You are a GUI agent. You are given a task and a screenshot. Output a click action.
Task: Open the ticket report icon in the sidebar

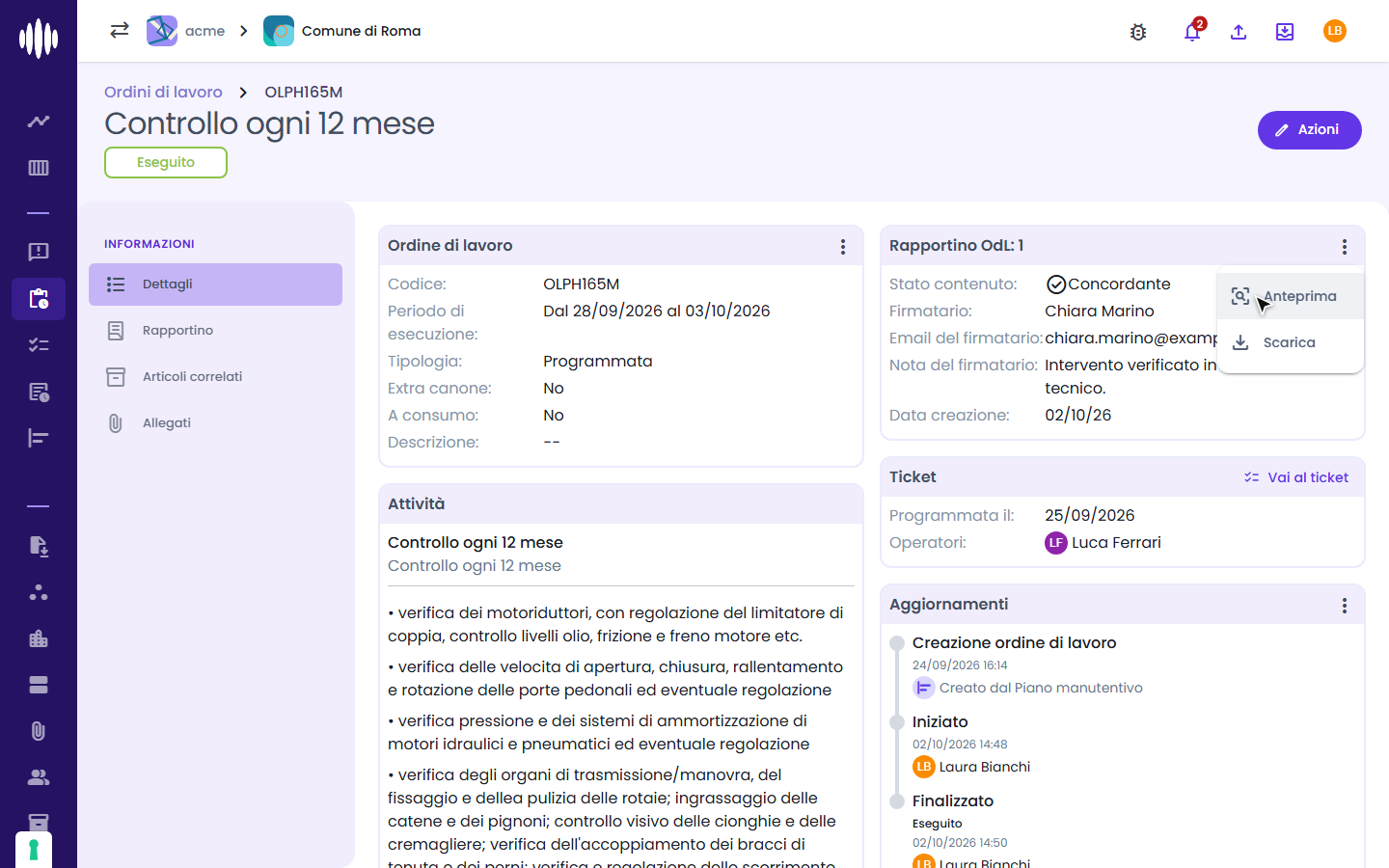pos(39,253)
